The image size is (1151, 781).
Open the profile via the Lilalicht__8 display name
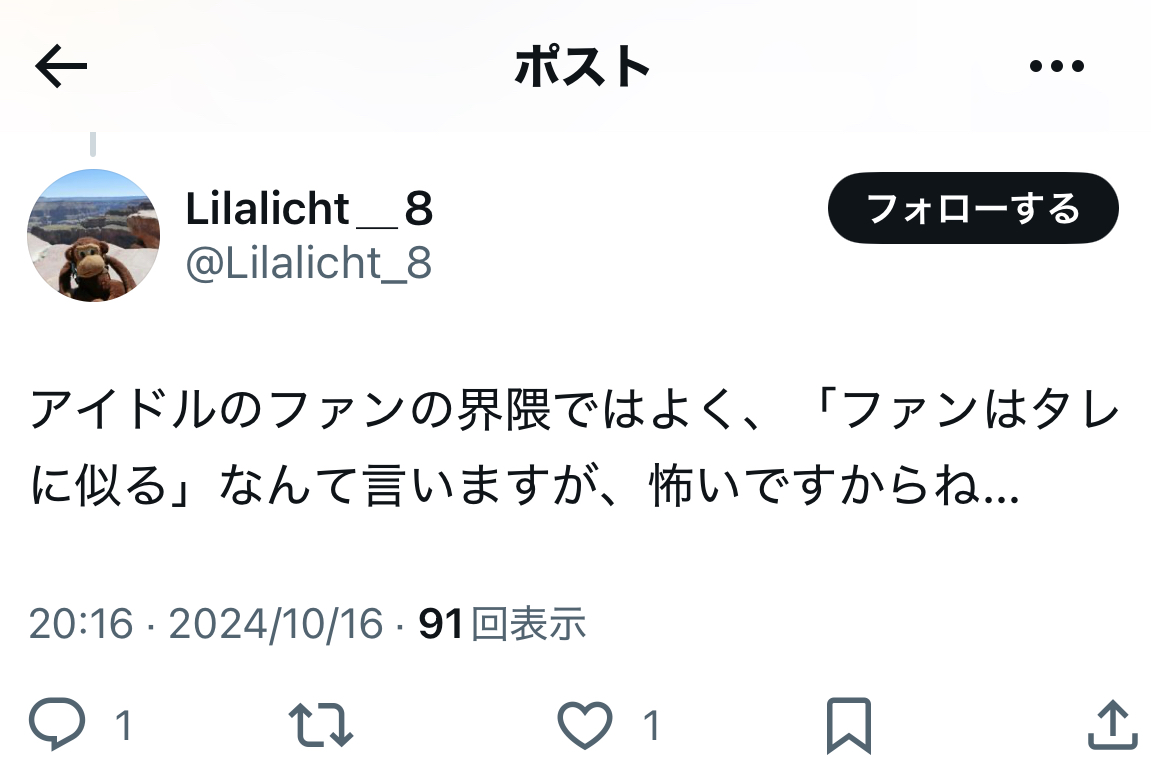(x=309, y=208)
